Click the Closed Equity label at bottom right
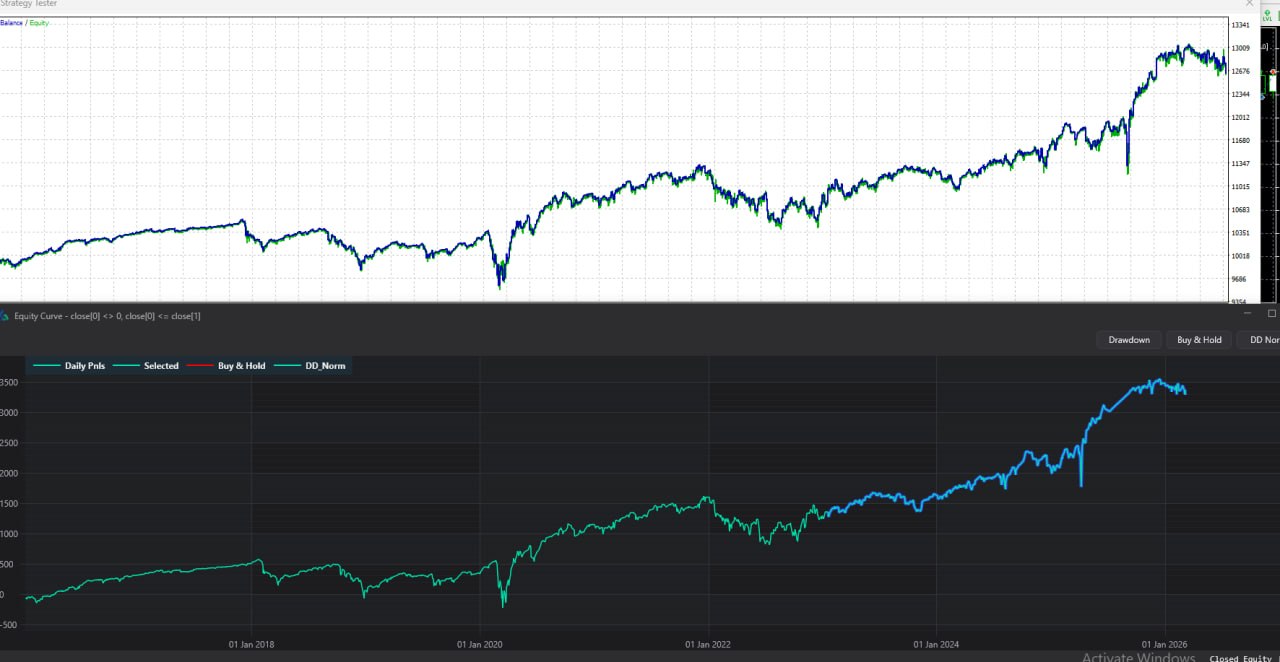The image size is (1280, 662). [x=1241, y=658]
